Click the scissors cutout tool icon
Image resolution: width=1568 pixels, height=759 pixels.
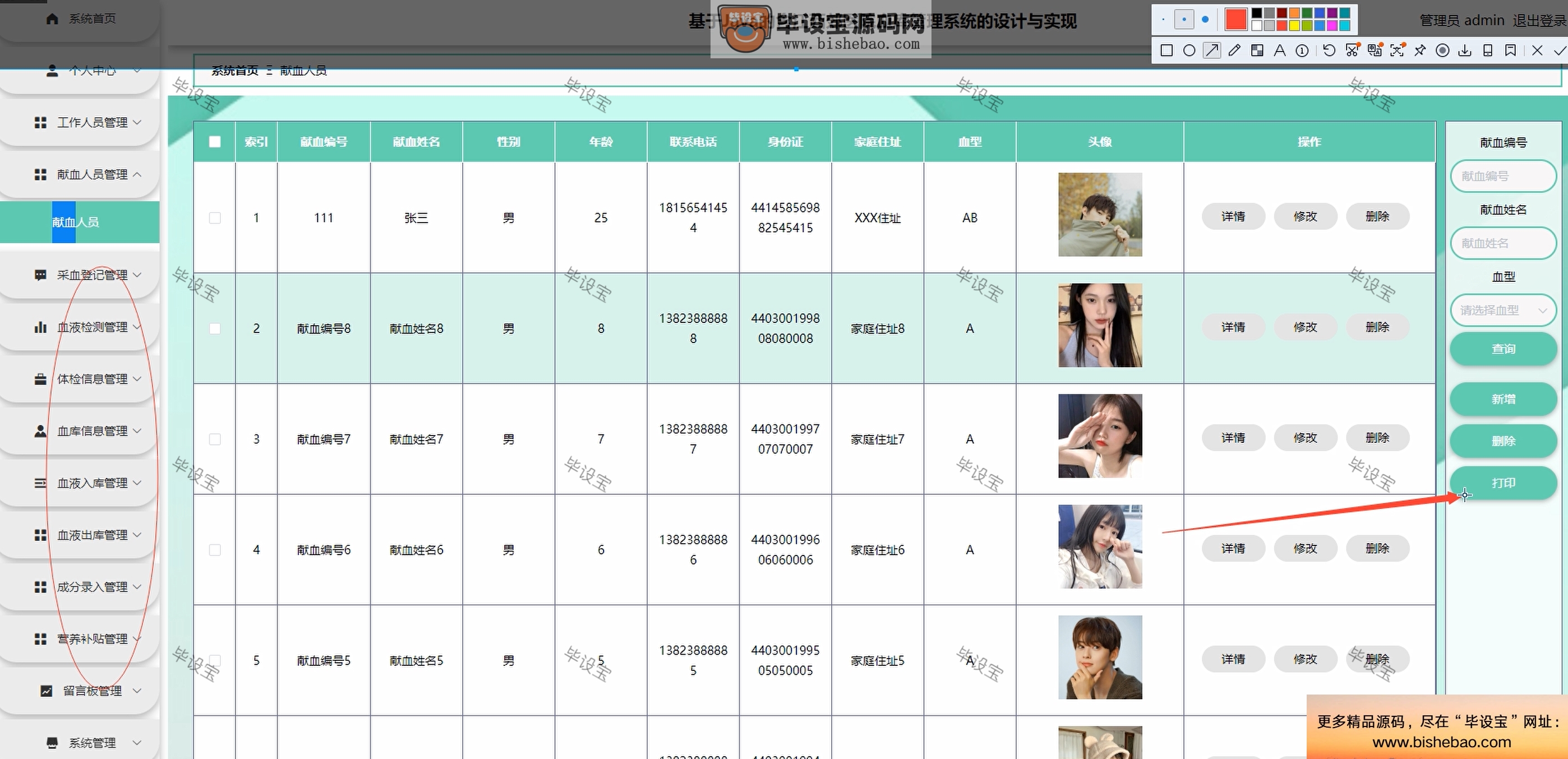pos(1352,50)
